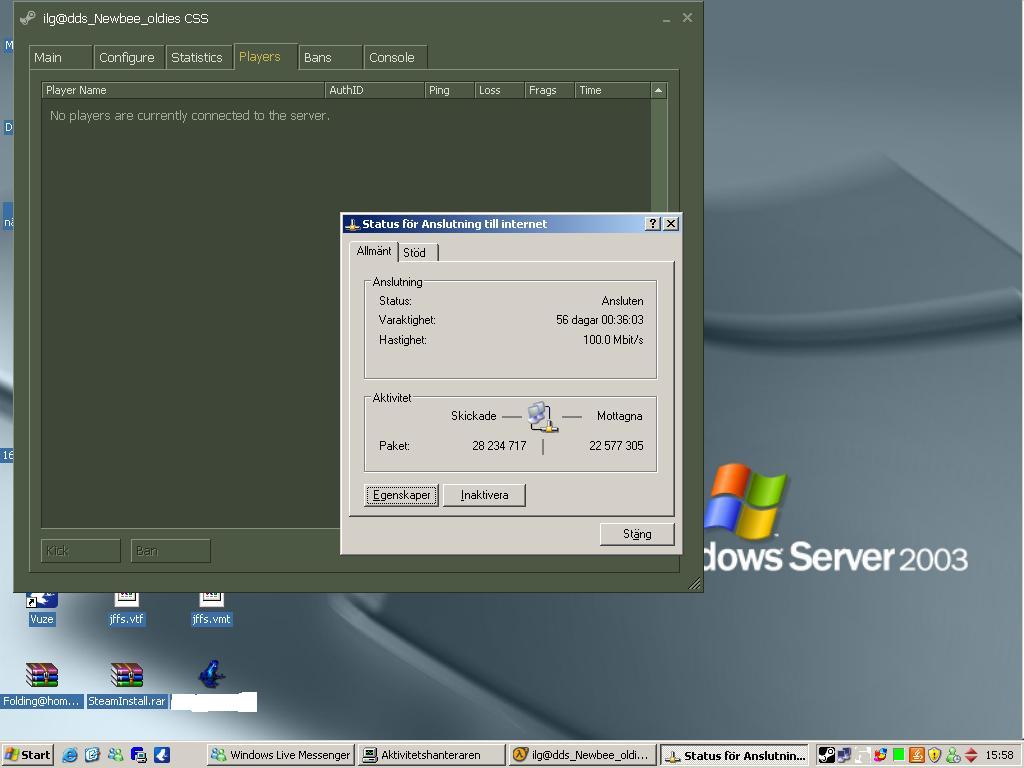This screenshot has width=1024, height=768.
Task: Open the Start menu
Action: [27, 755]
